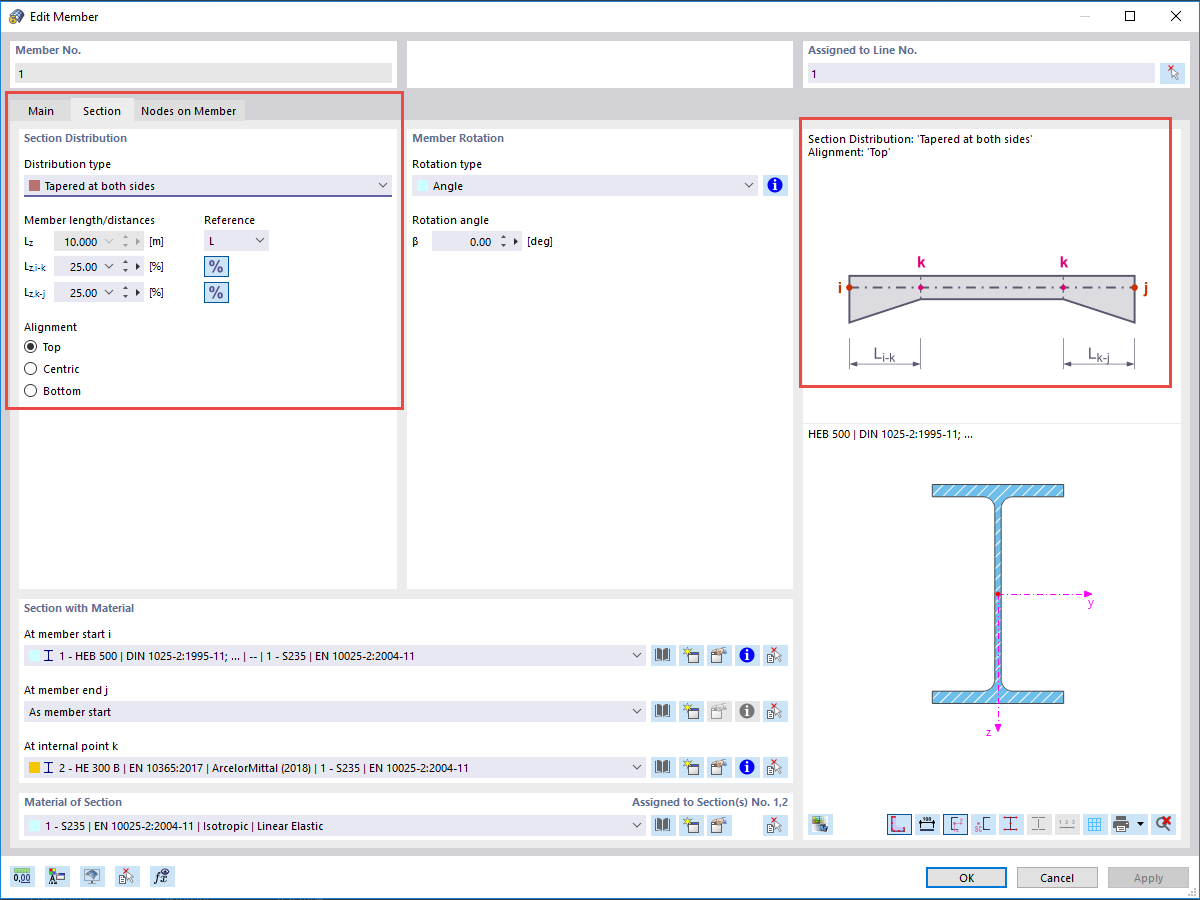Toggle section dimensions display in preview toolbar
Screen dimensions: 1200x900
point(927,824)
